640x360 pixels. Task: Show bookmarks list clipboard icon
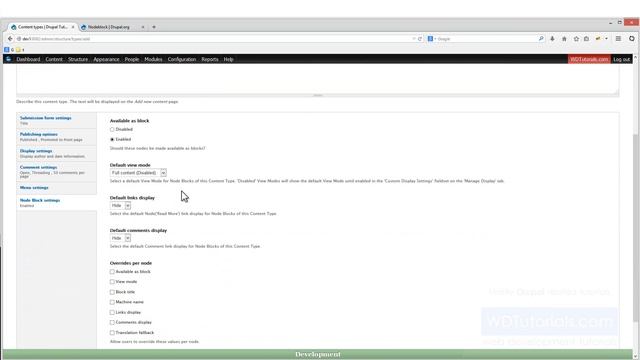(x=587, y=39)
